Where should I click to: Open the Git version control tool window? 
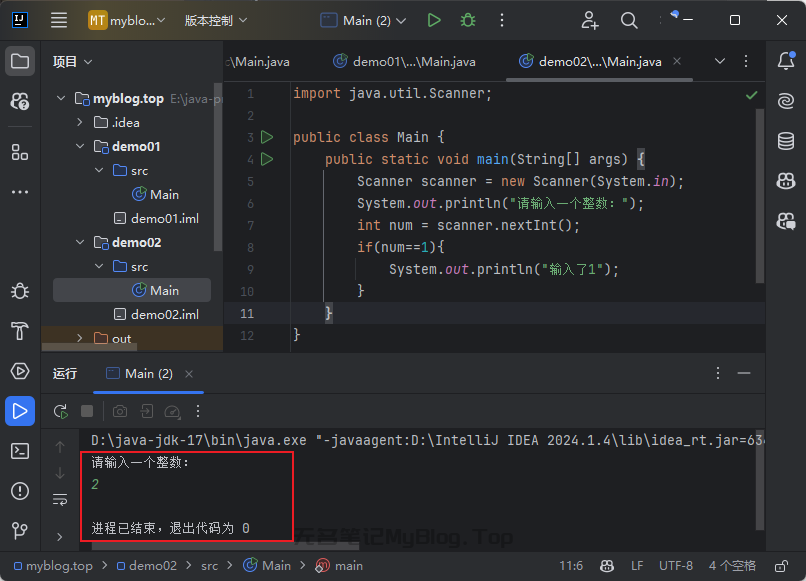[20, 530]
